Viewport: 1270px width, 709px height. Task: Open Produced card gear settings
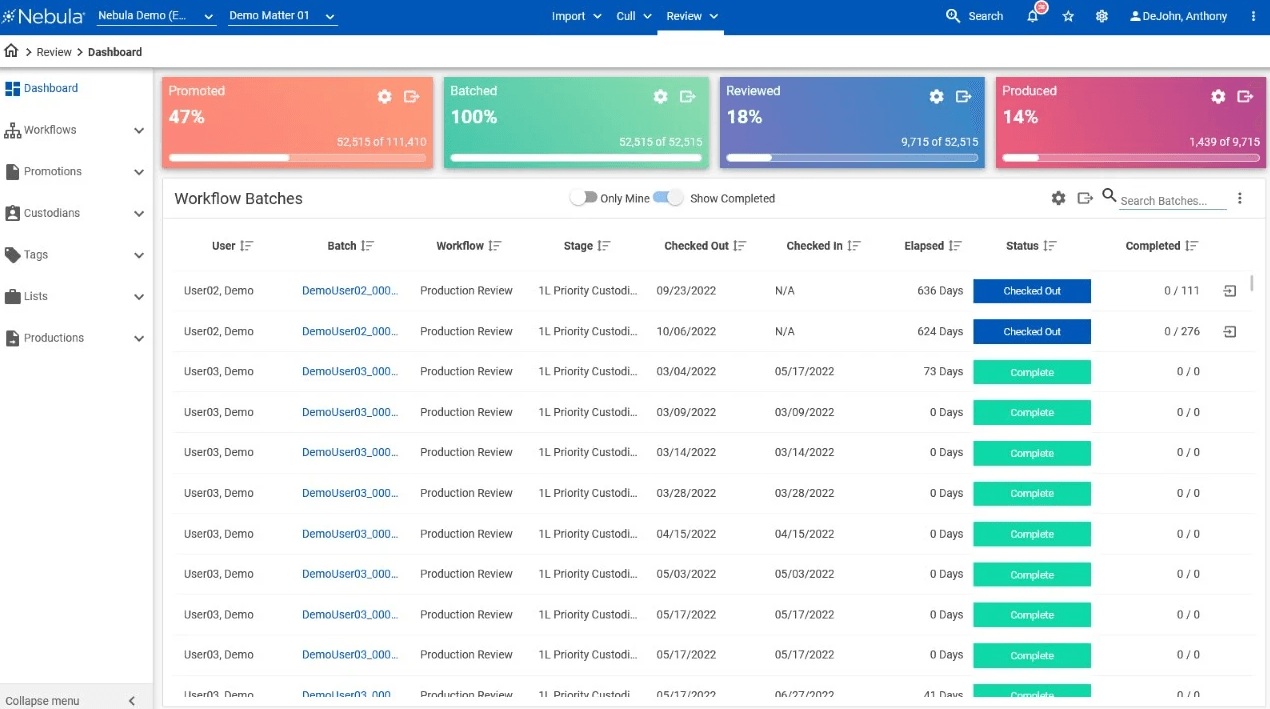pyautogui.click(x=1218, y=97)
